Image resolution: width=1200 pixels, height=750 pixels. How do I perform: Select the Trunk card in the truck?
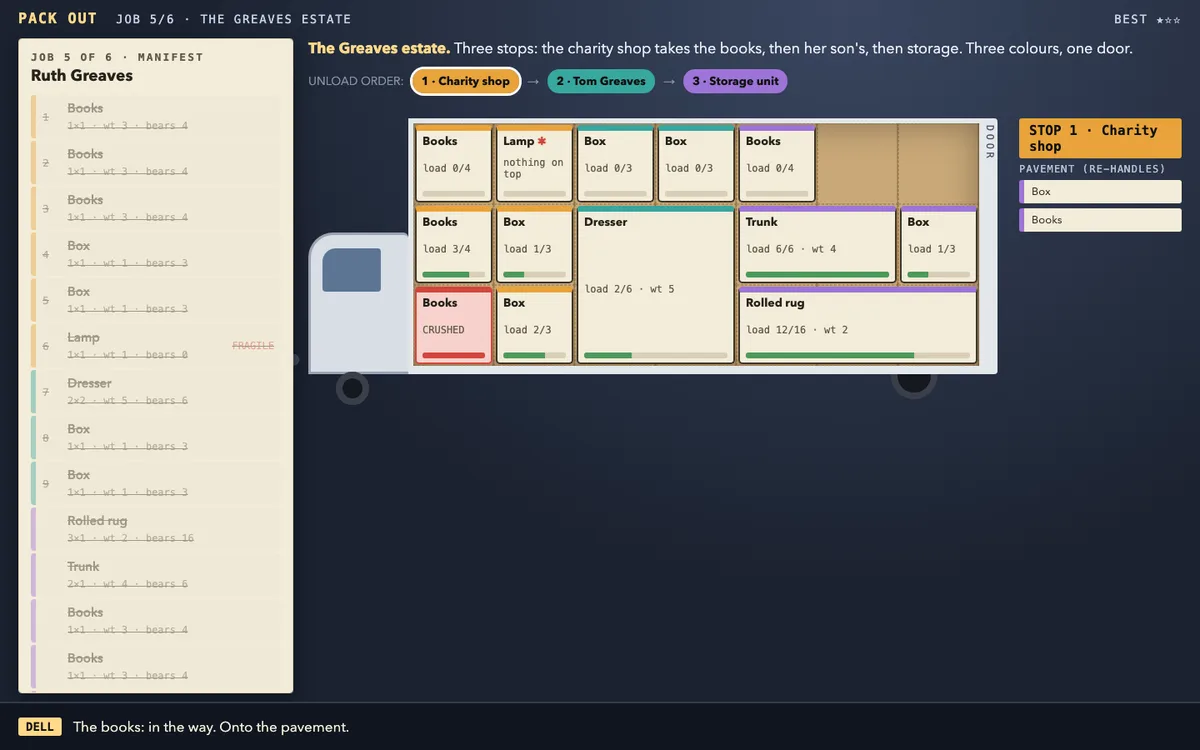pos(817,244)
